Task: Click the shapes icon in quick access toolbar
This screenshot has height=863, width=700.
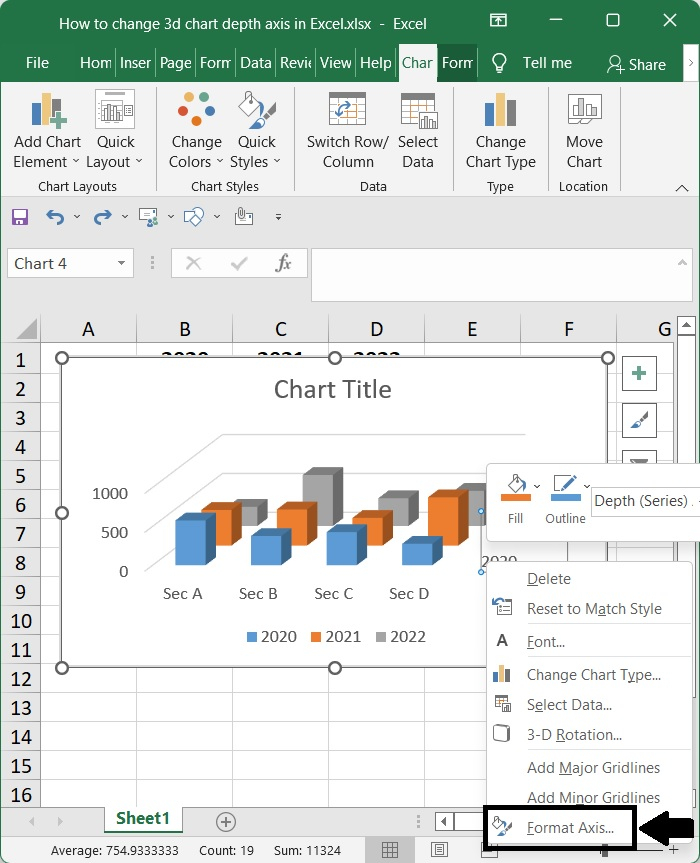Action: 194,217
